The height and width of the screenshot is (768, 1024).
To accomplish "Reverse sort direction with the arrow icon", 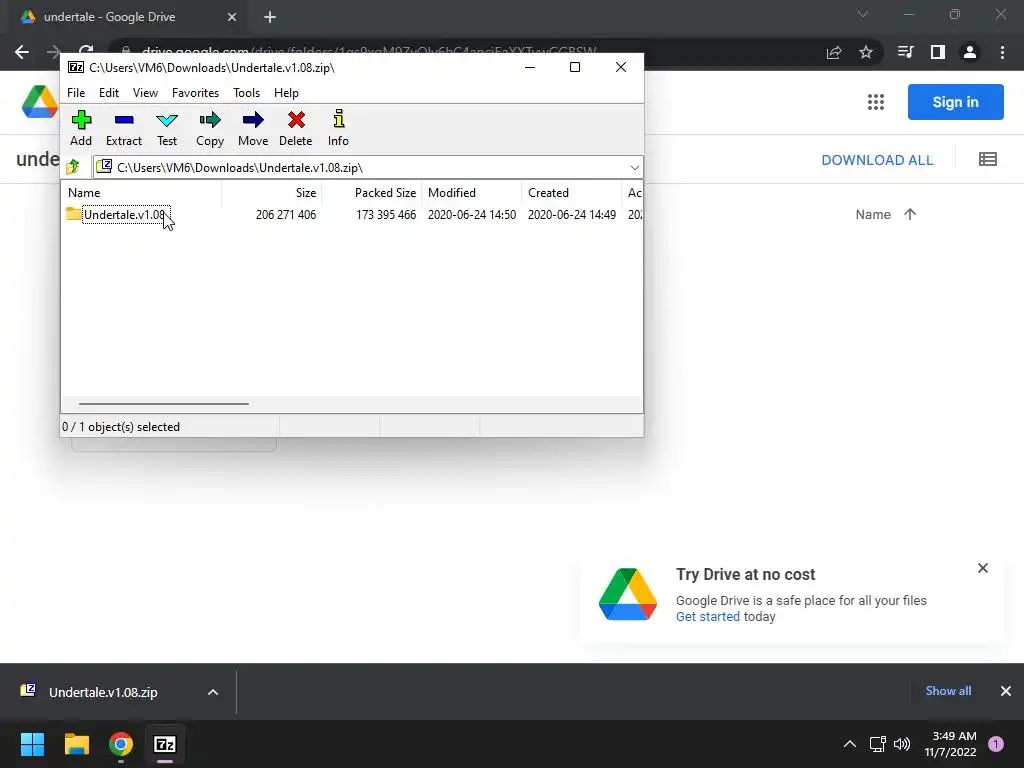I will pyautogui.click(x=910, y=214).
